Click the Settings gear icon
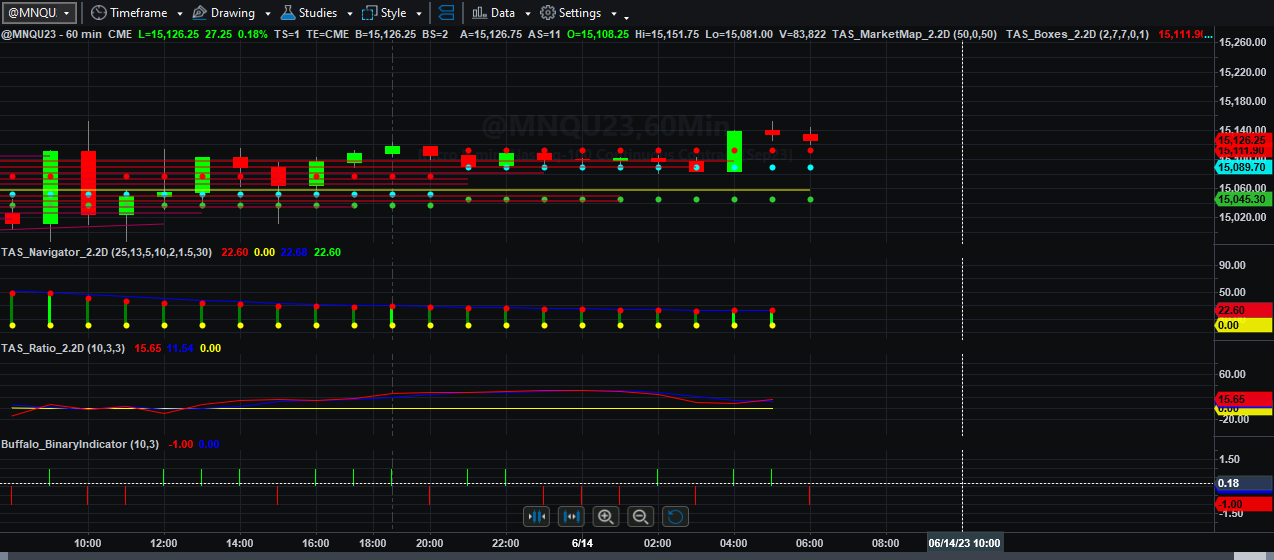 click(547, 13)
